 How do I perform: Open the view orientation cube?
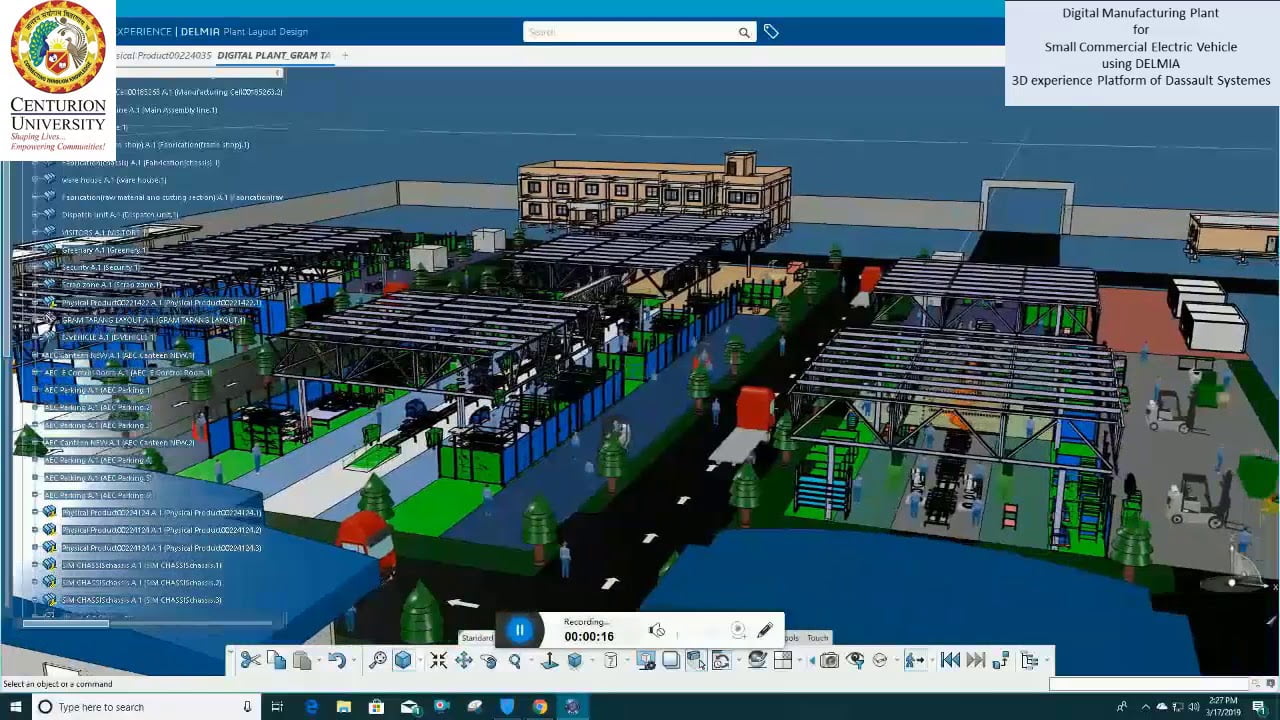pos(575,660)
